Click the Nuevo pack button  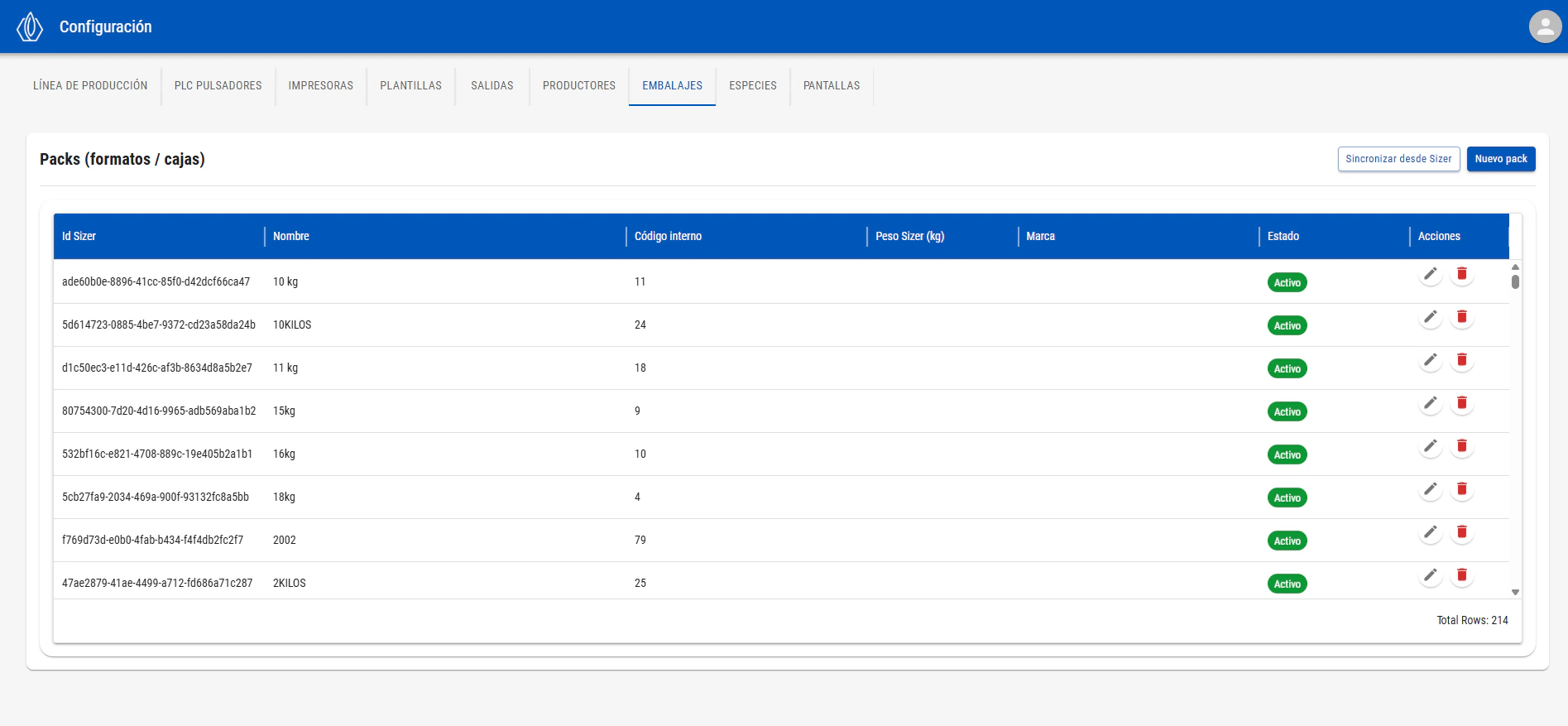1501,159
